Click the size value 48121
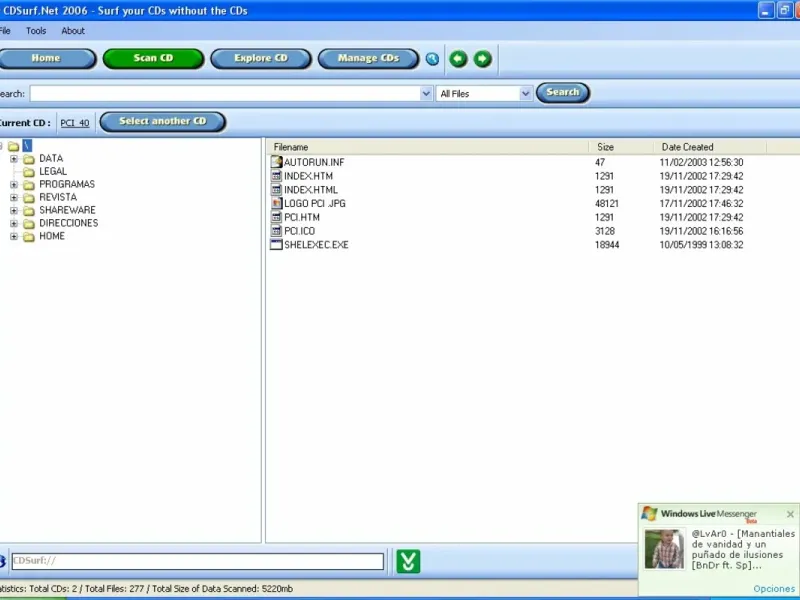The height and width of the screenshot is (600, 800). click(607, 204)
